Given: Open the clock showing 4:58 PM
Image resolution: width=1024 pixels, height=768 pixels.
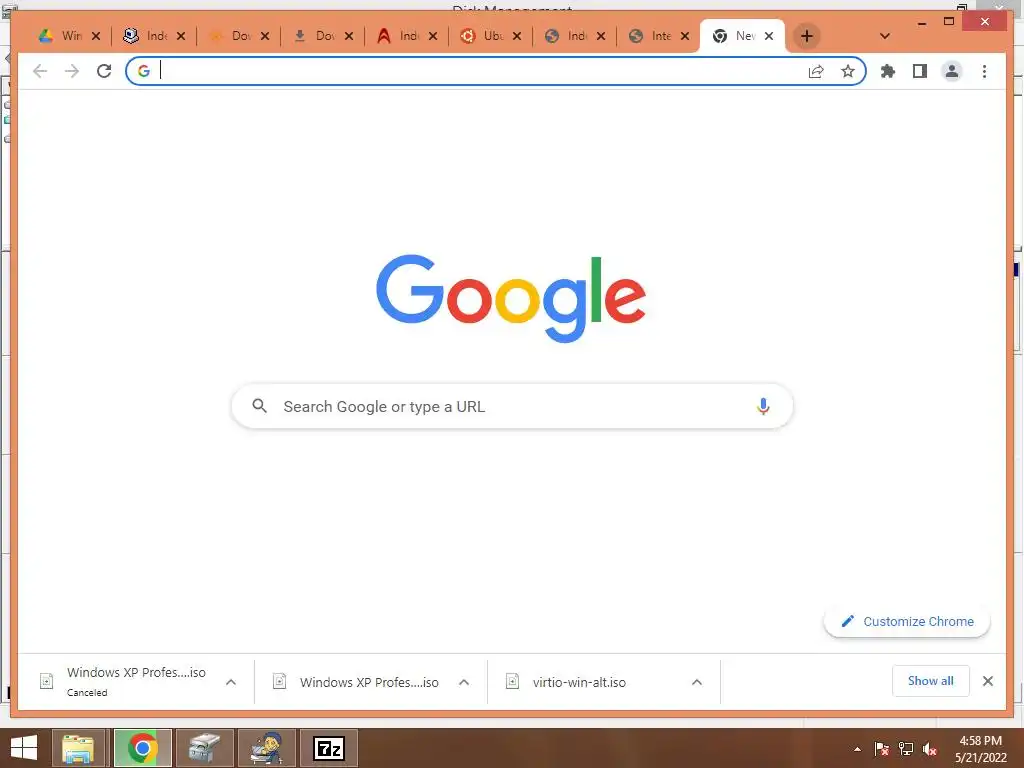Looking at the screenshot, I should point(981,748).
